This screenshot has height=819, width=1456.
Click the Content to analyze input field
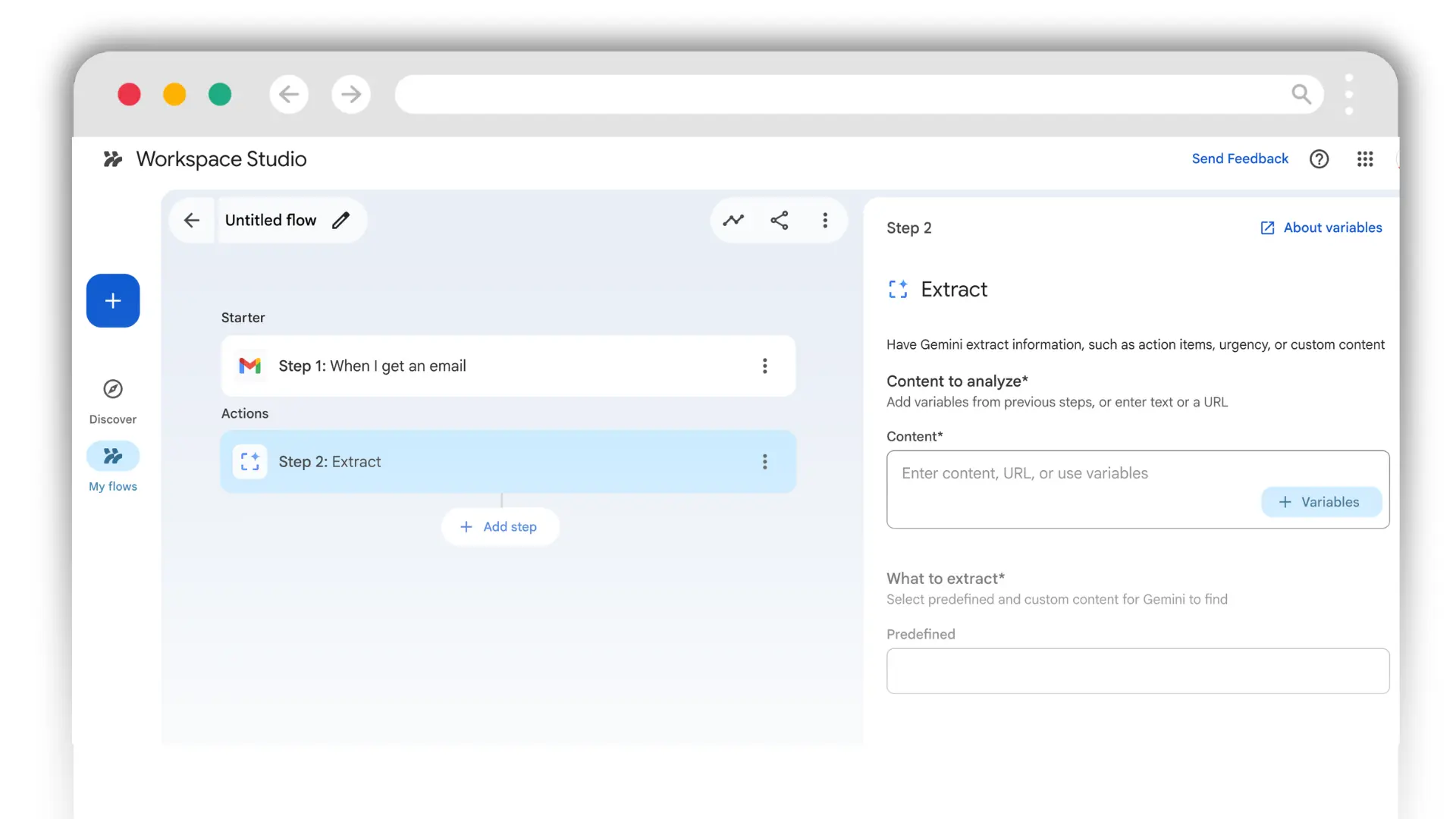[1062, 472]
